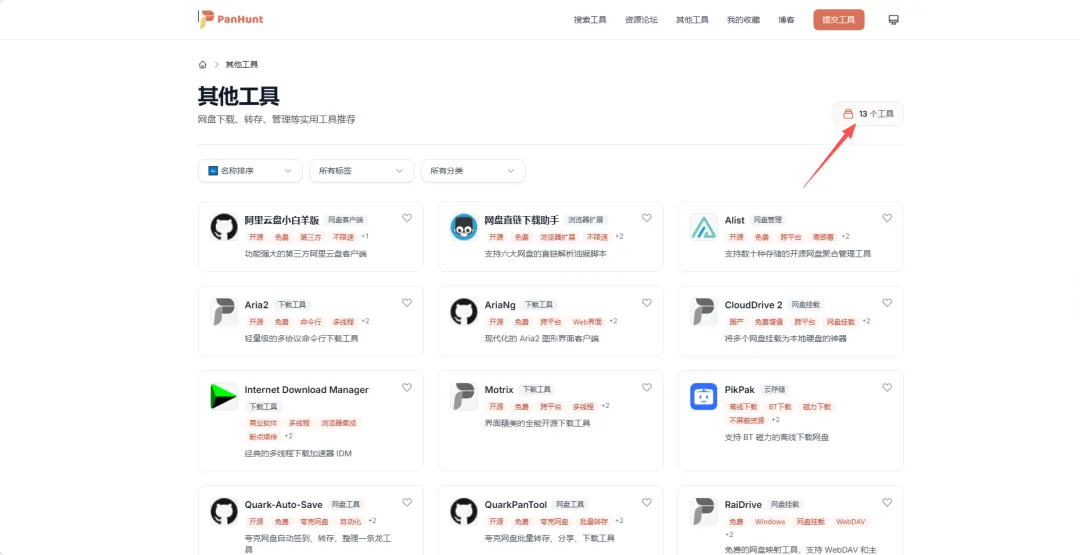Viewport: 1080px width, 555px height.
Task: Open the Alist tool title
Action: tap(735, 220)
